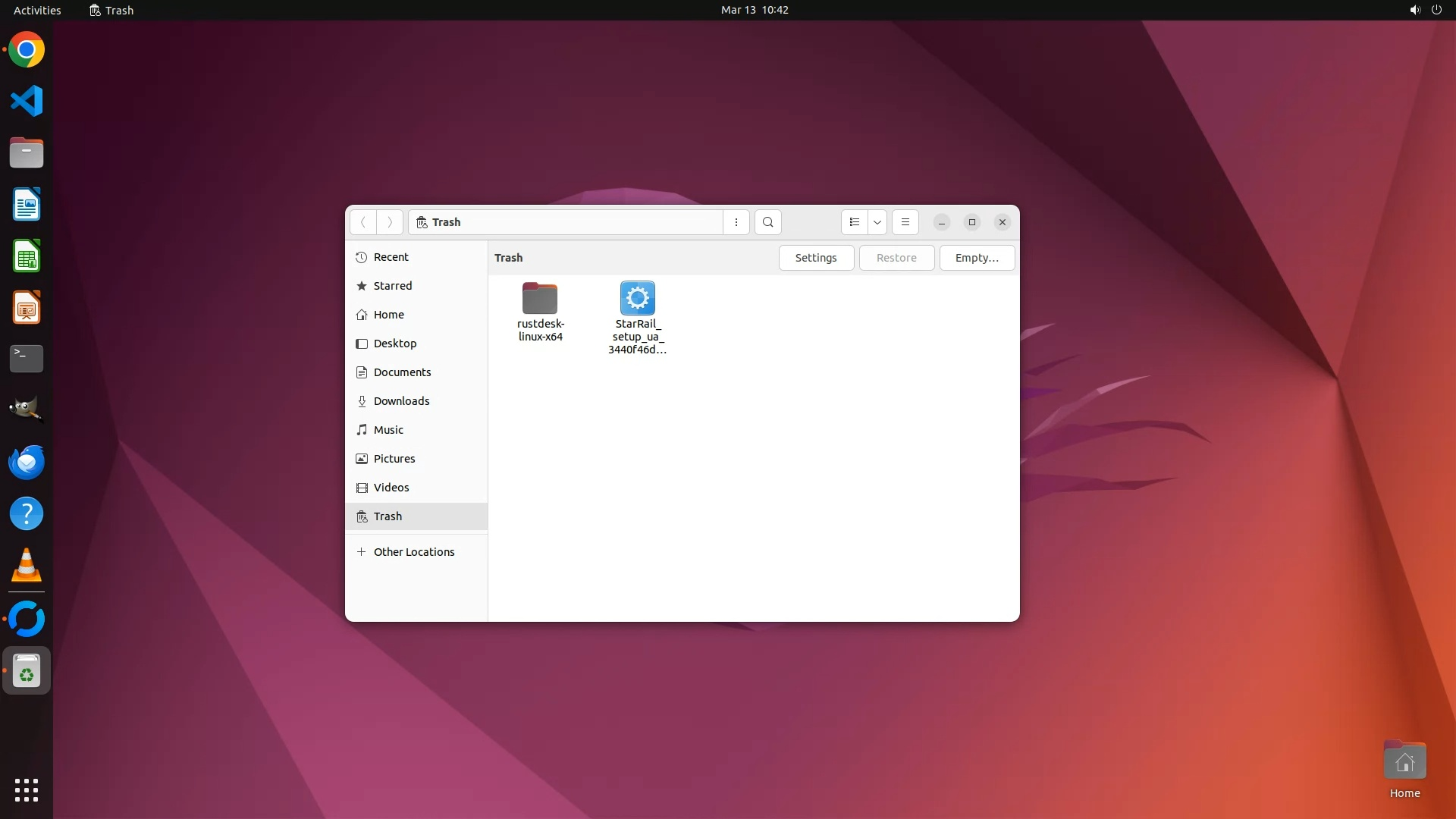Go forward with the right arrow
Viewport: 1456px width, 819px height.
pyautogui.click(x=390, y=222)
